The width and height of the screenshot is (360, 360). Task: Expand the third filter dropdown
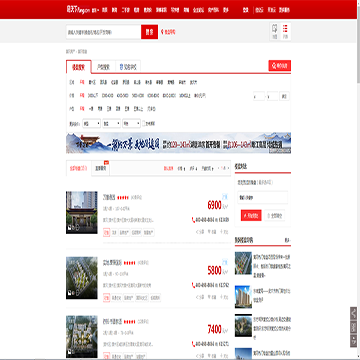[x=132, y=124]
